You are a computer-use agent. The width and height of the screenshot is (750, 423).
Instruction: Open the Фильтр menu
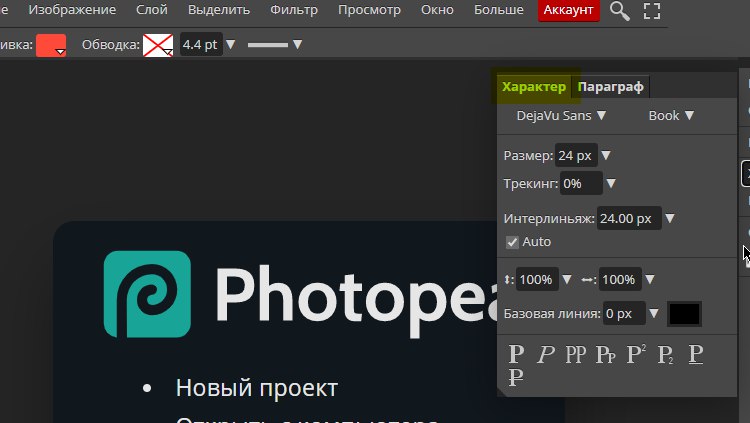coord(294,10)
